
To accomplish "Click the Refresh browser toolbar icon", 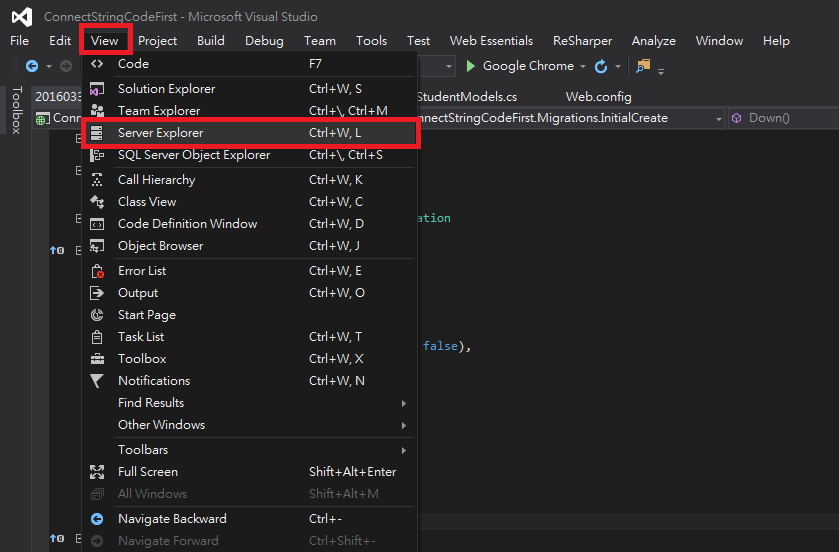I will [601, 66].
